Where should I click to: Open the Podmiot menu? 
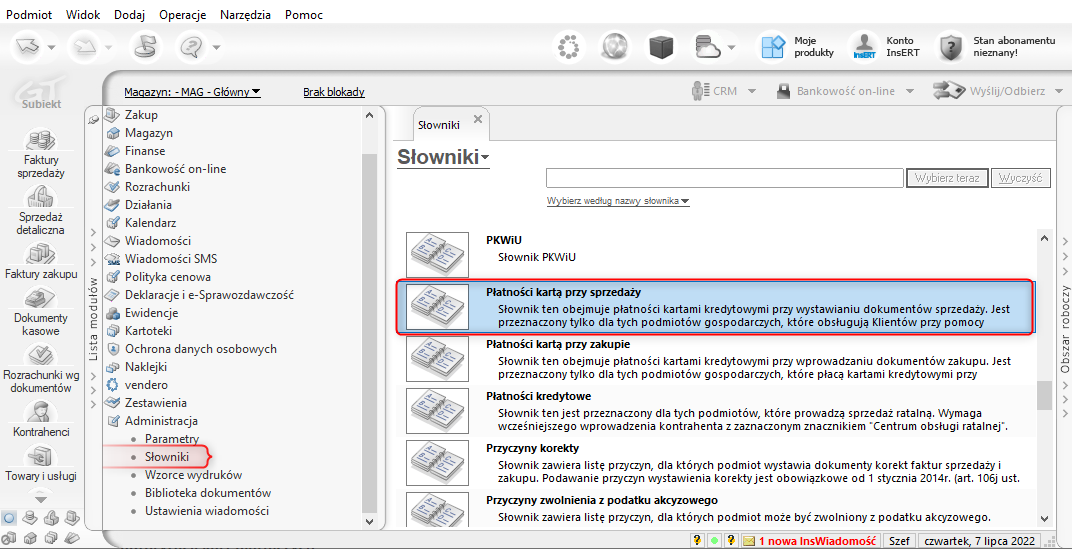click(29, 14)
